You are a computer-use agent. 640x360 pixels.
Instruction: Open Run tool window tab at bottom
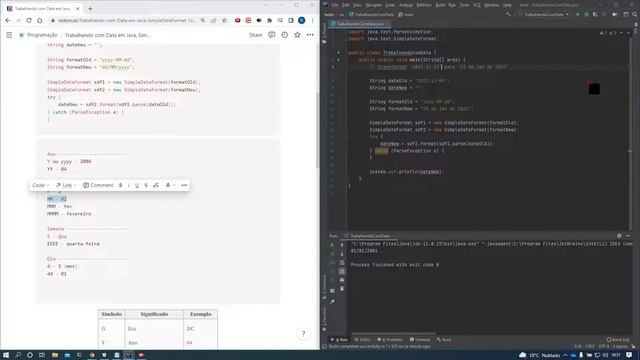[x=339, y=340]
